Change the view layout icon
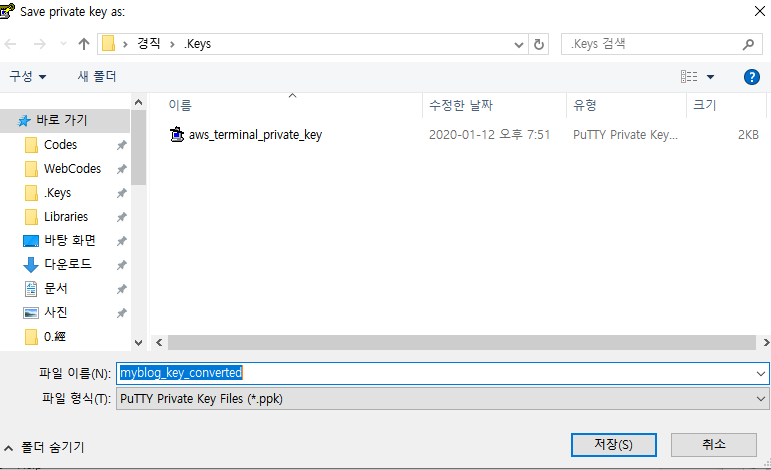This screenshot has height=470, width=771. click(689, 76)
